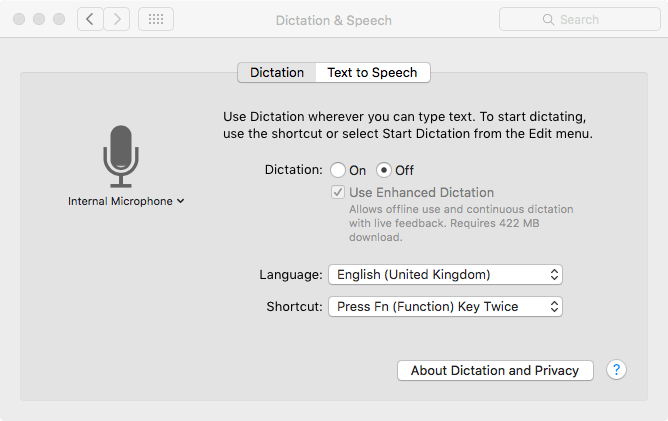Click the large microphone icon
668x421 pixels.
pos(121,156)
